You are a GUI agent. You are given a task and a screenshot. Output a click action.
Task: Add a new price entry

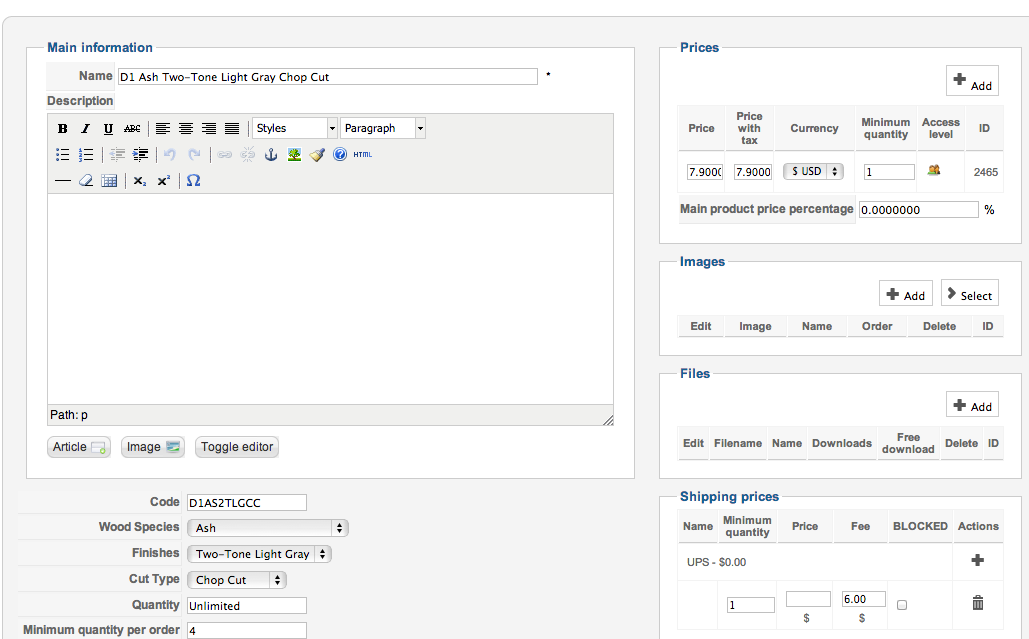(972, 82)
